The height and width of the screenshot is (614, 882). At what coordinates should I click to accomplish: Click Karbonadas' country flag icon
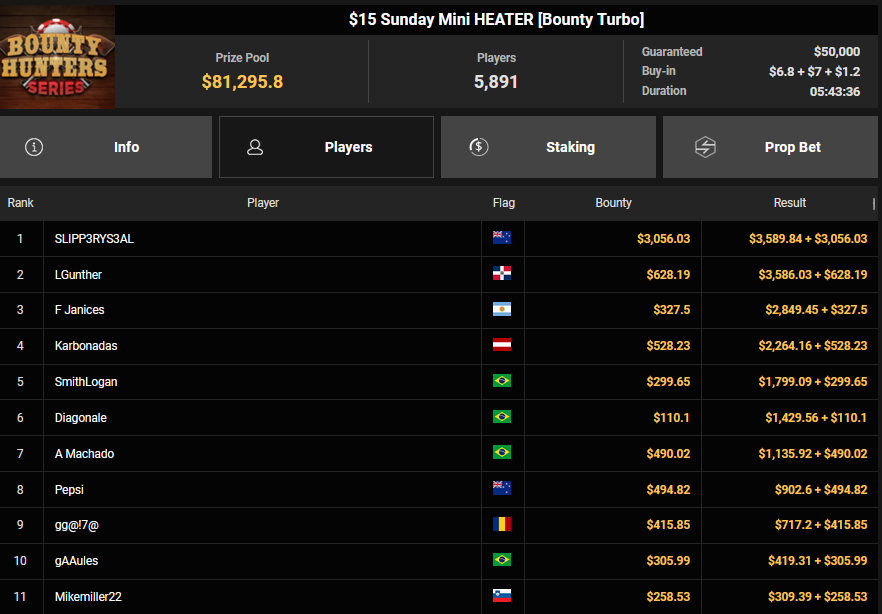coord(502,346)
